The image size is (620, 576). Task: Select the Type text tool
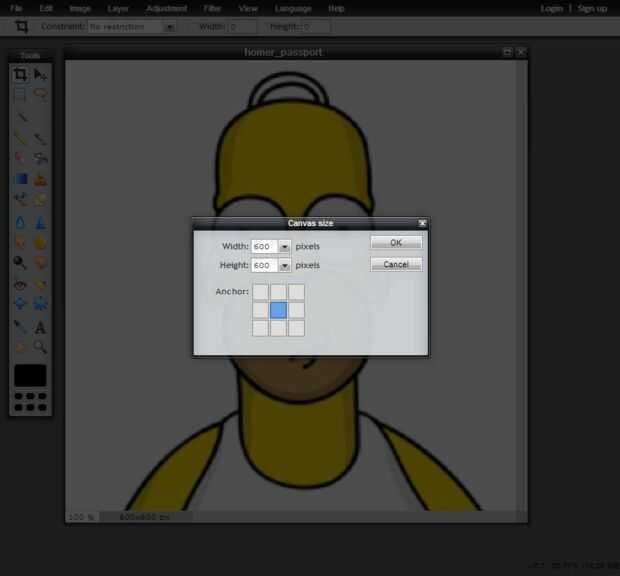tap(40, 327)
